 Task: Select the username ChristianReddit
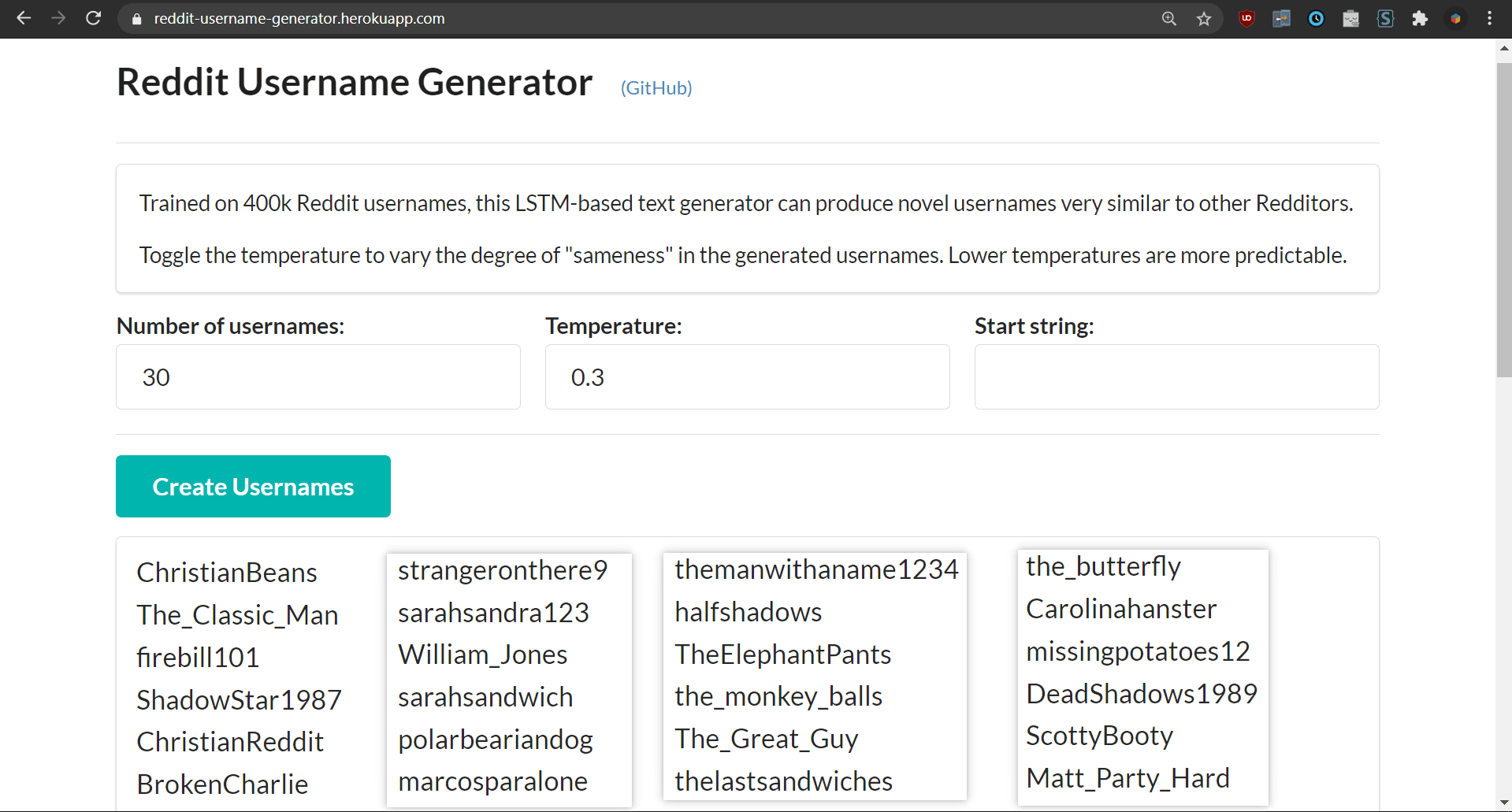coord(230,742)
